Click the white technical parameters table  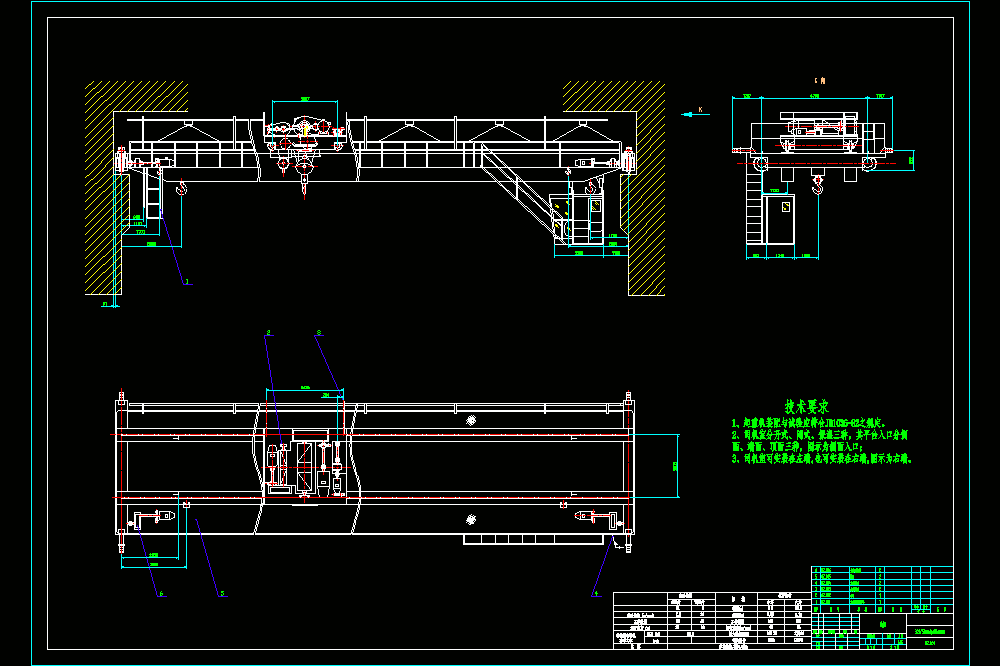click(712, 621)
